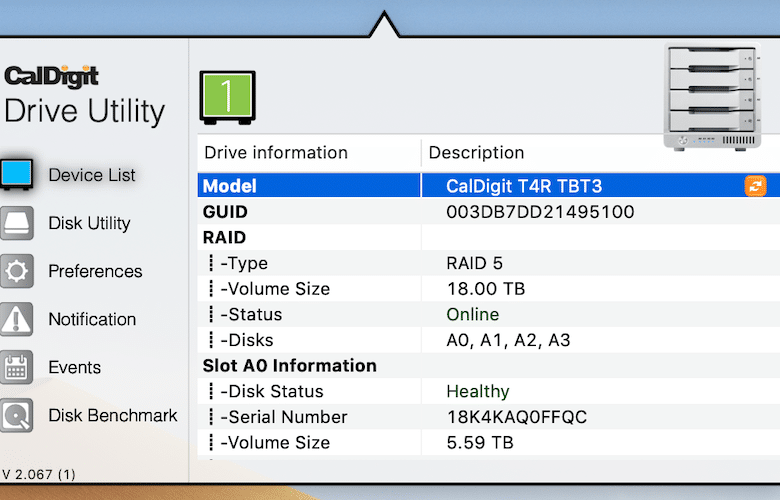The image size is (780, 500).
Task: Click the GUID row
Action: pos(488,211)
